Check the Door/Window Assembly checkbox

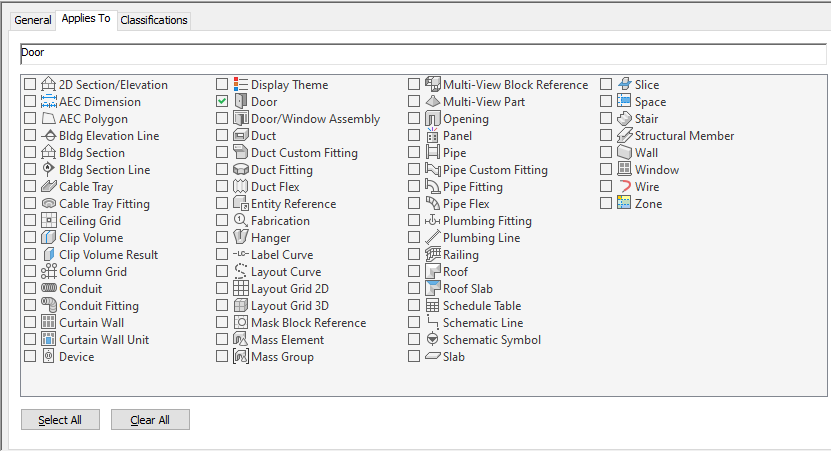pyautogui.click(x=222, y=119)
